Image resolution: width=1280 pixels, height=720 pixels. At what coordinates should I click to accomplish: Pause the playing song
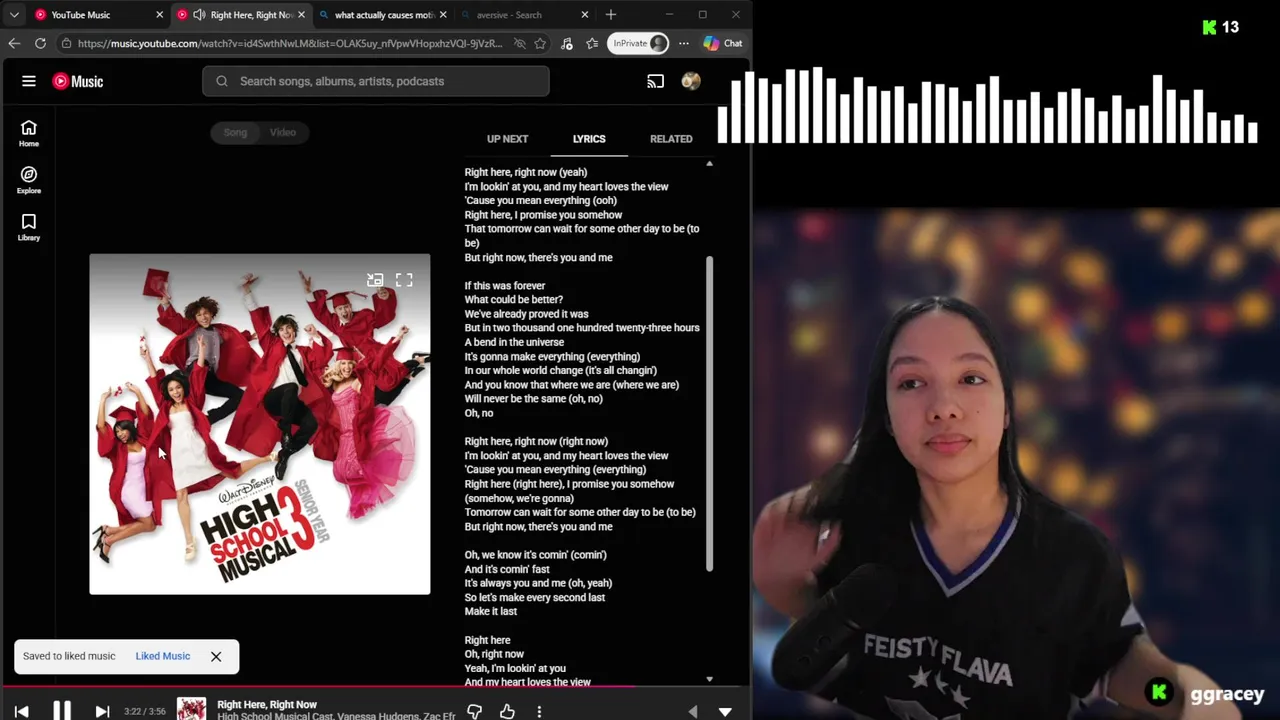pos(61,711)
